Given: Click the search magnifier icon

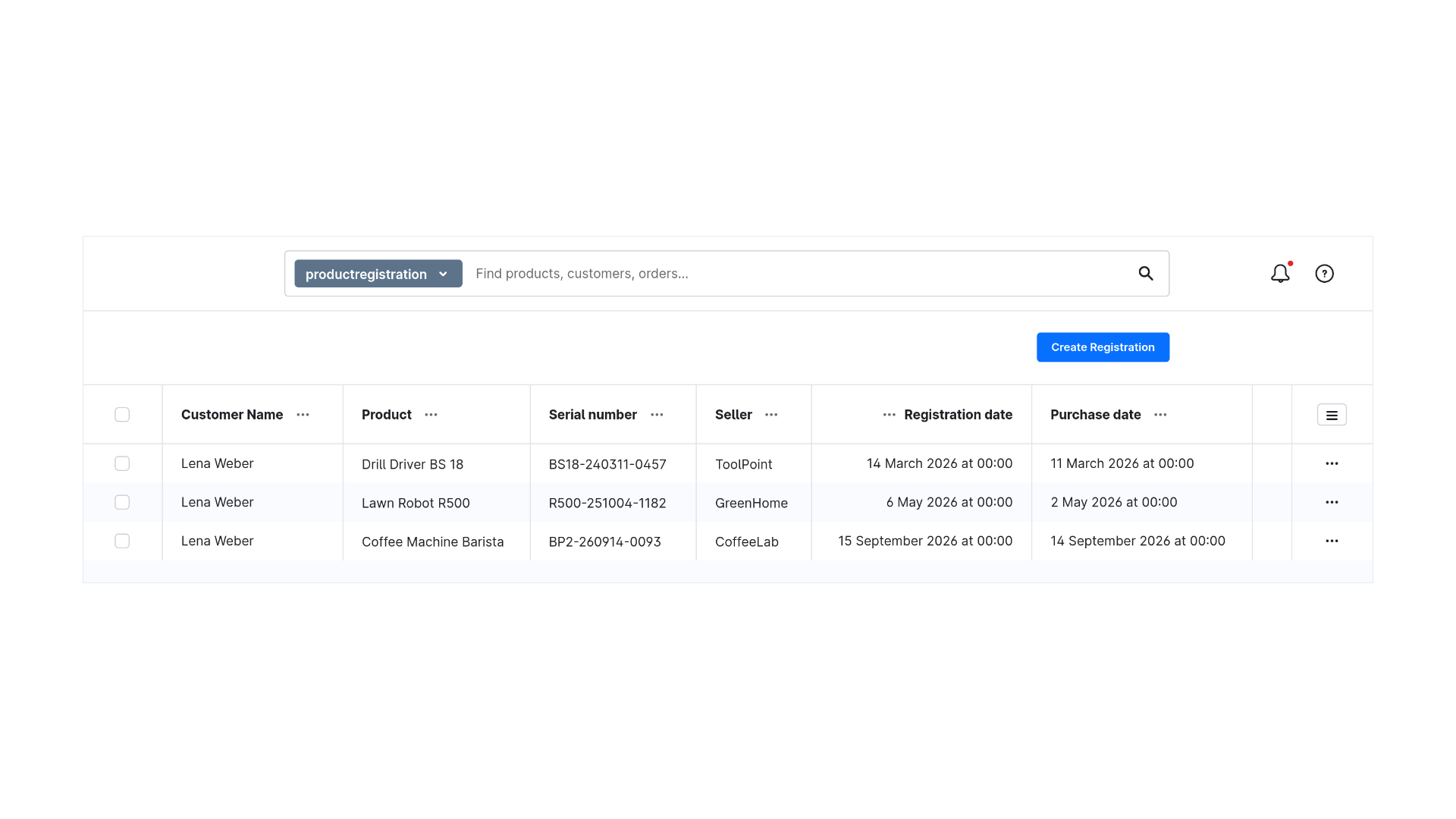Looking at the screenshot, I should point(1145,273).
